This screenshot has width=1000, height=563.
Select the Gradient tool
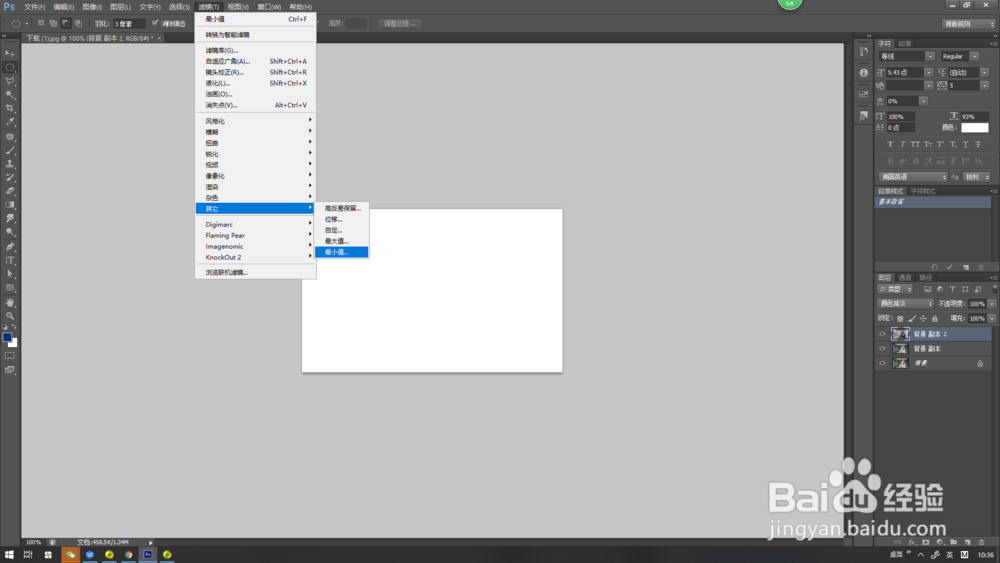(10, 205)
